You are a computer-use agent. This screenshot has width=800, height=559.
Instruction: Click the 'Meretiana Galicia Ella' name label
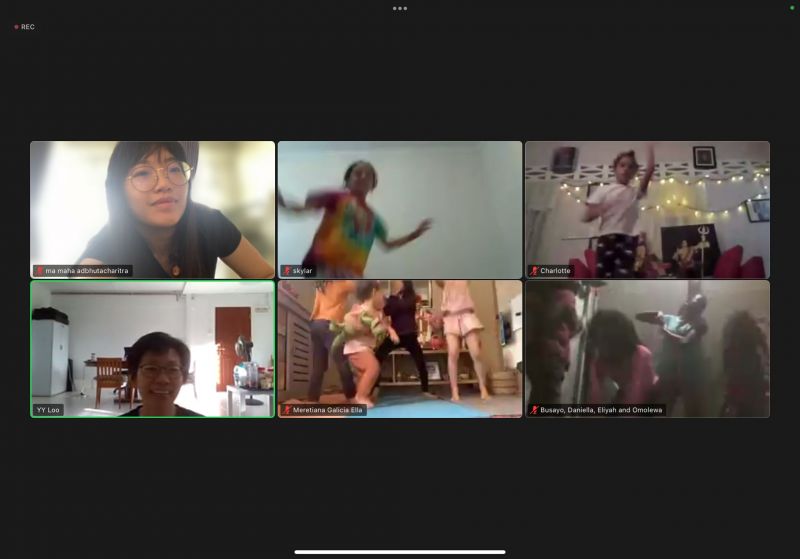328,410
